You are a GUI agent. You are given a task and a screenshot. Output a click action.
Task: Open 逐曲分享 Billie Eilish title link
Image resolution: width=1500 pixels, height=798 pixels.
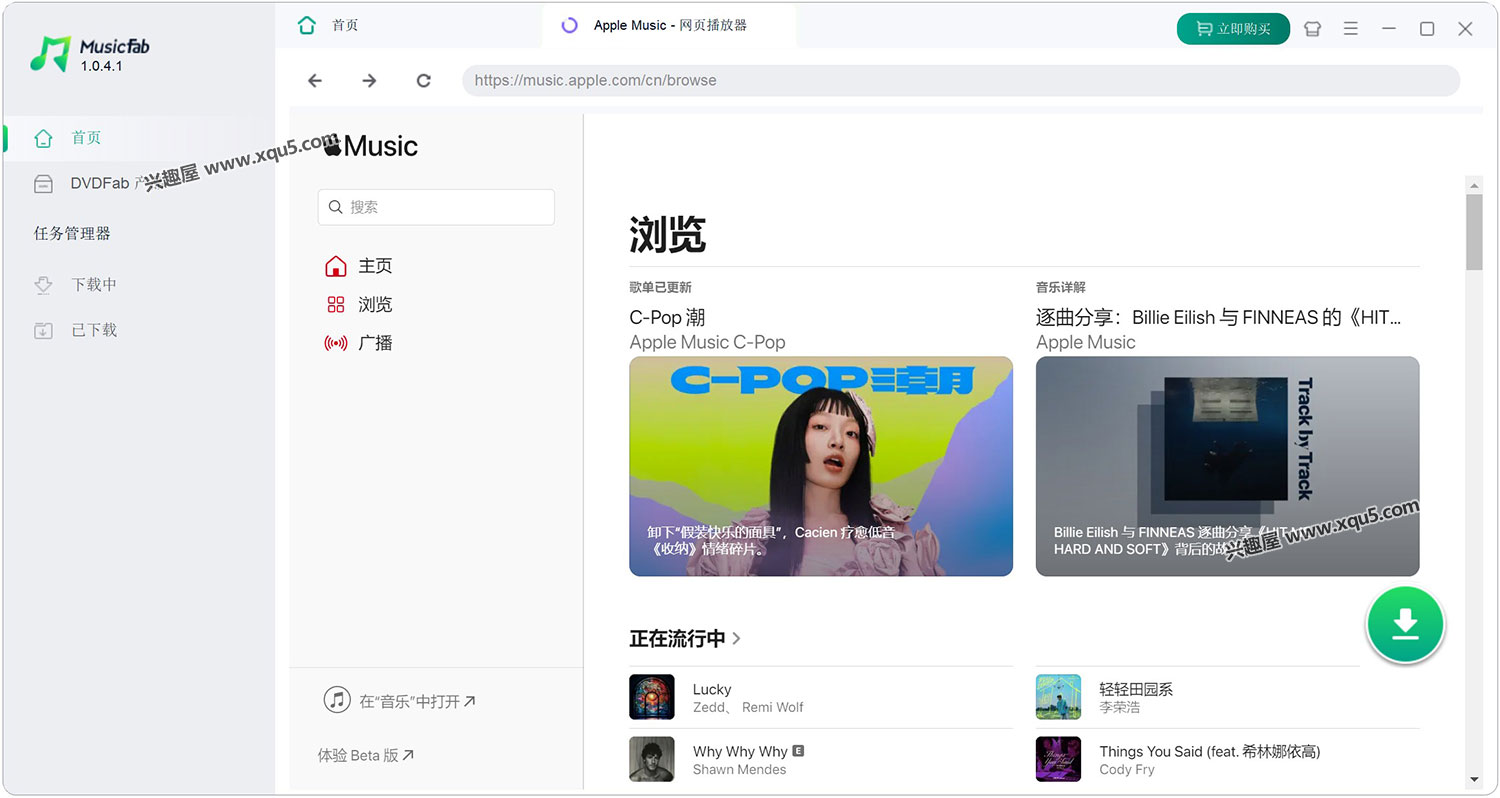[x=1219, y=317]
